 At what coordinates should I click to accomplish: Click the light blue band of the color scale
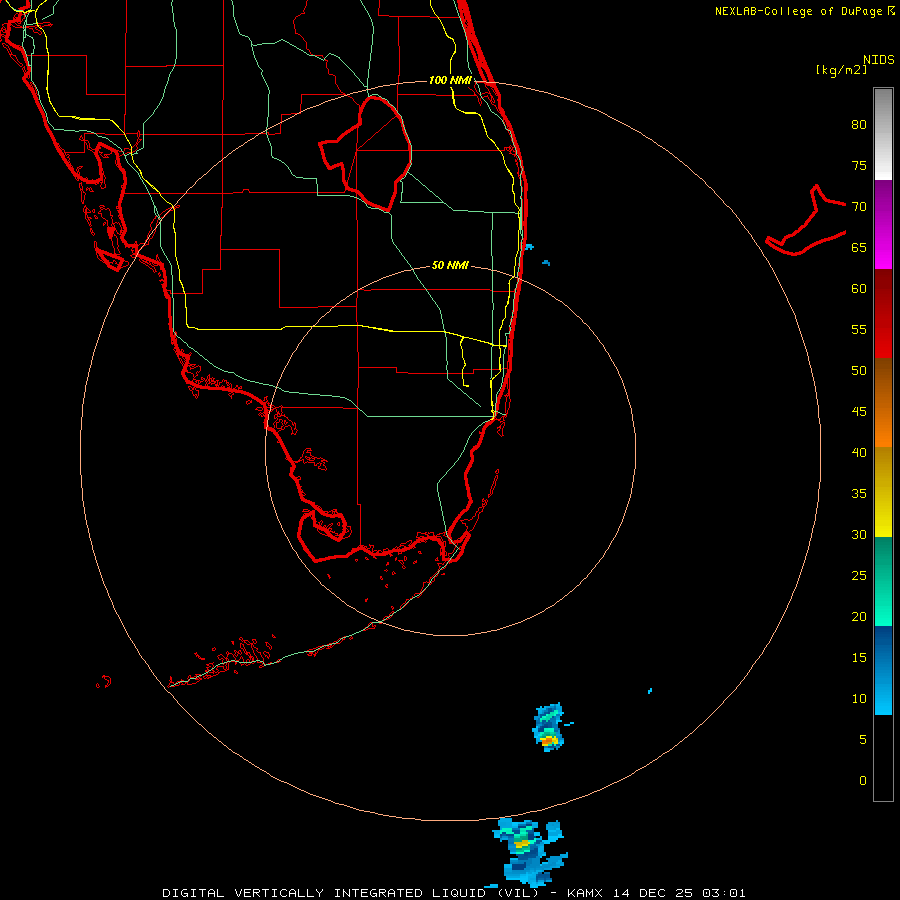pos(883,670)
